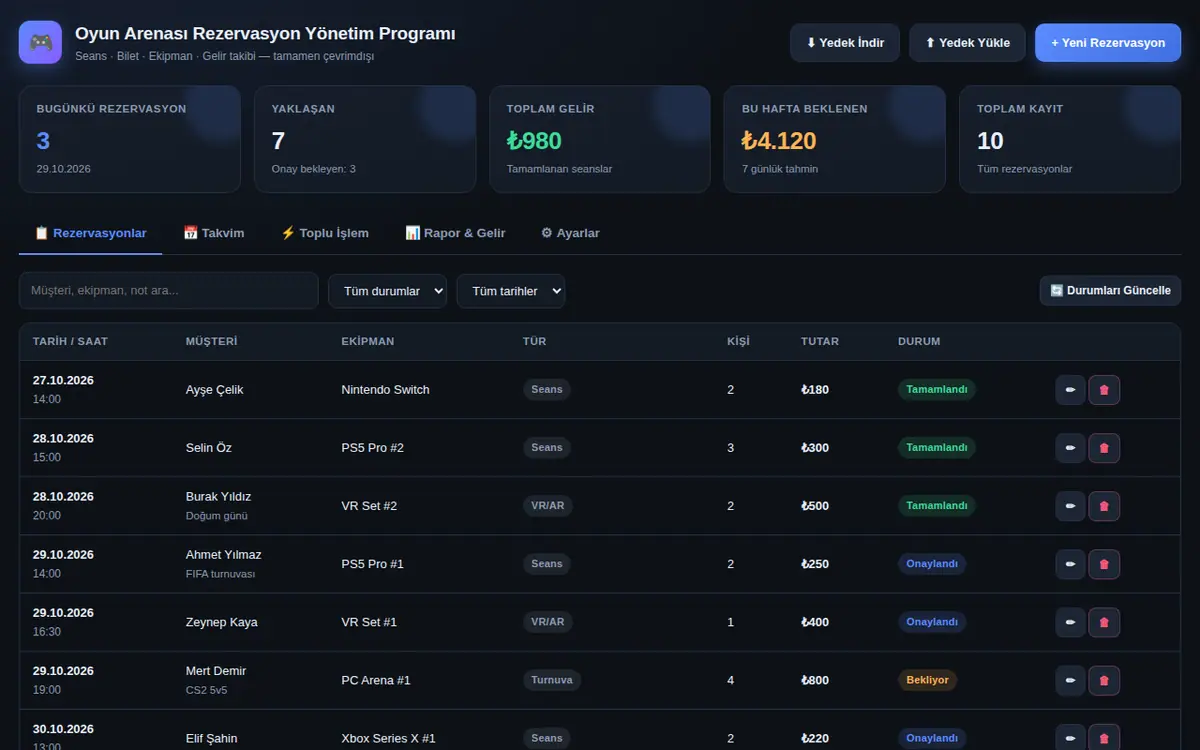
Task: Edit the Mert Demir reservation
Action: tap(1070, 680)
